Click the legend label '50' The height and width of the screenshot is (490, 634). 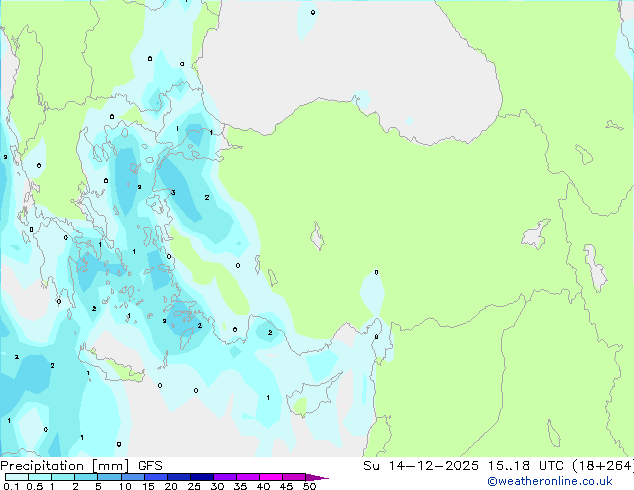(x=309, y=486)
